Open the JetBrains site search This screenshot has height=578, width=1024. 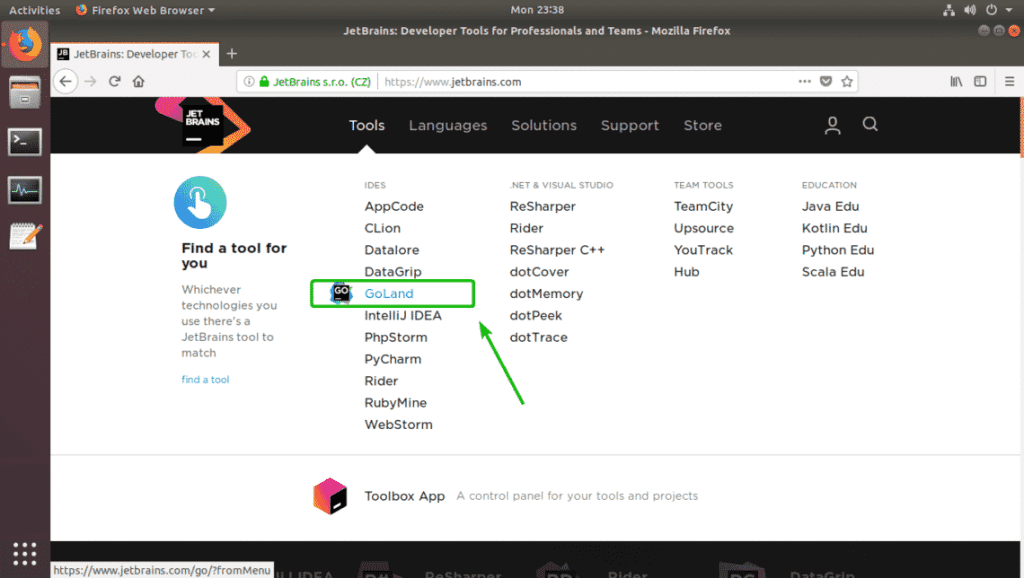[x=870, y=124]
